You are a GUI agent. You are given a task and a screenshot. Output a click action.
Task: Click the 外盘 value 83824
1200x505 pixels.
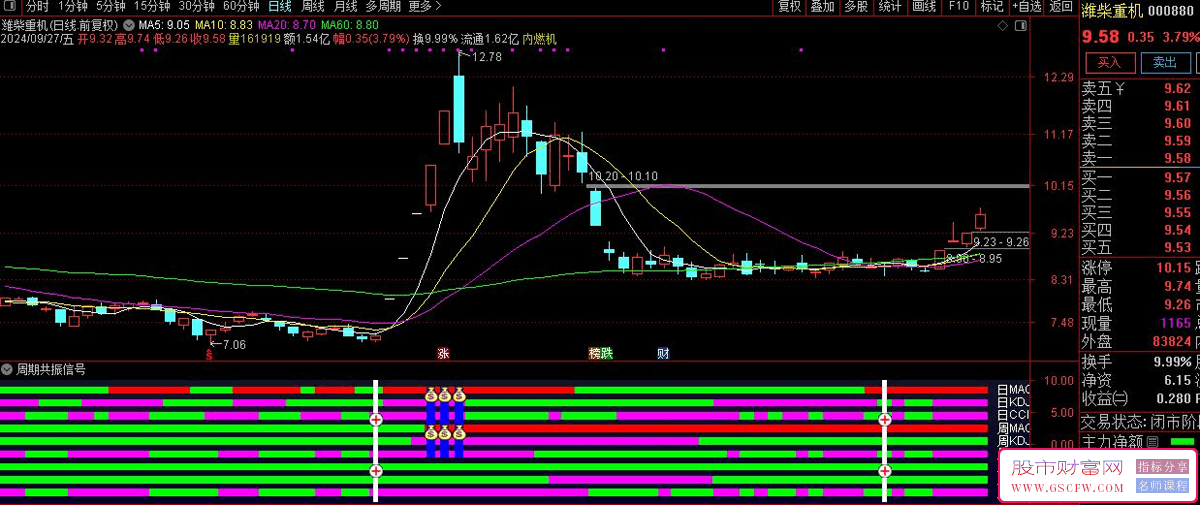(x=1170, y=342)
